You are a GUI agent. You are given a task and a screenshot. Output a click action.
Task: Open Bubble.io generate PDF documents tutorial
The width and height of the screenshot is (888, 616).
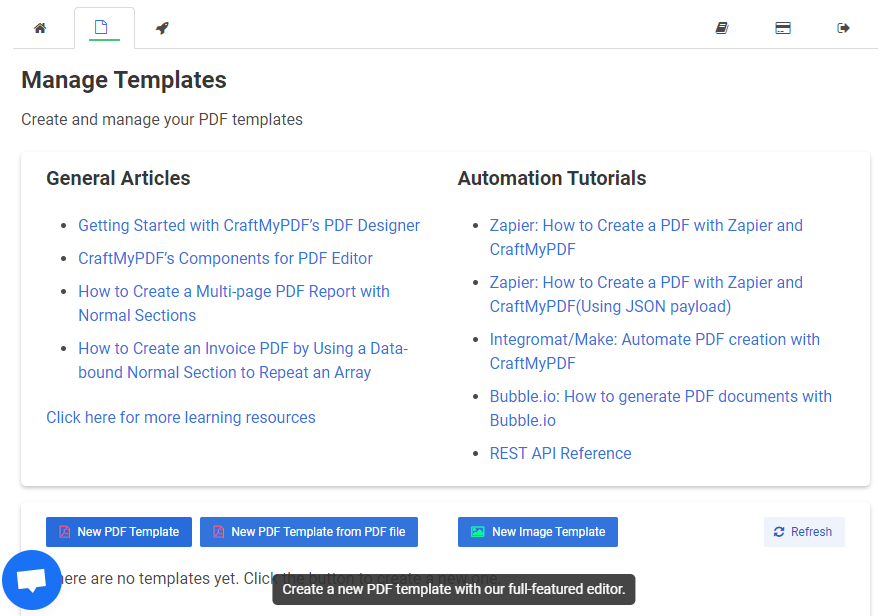point(660,408)
